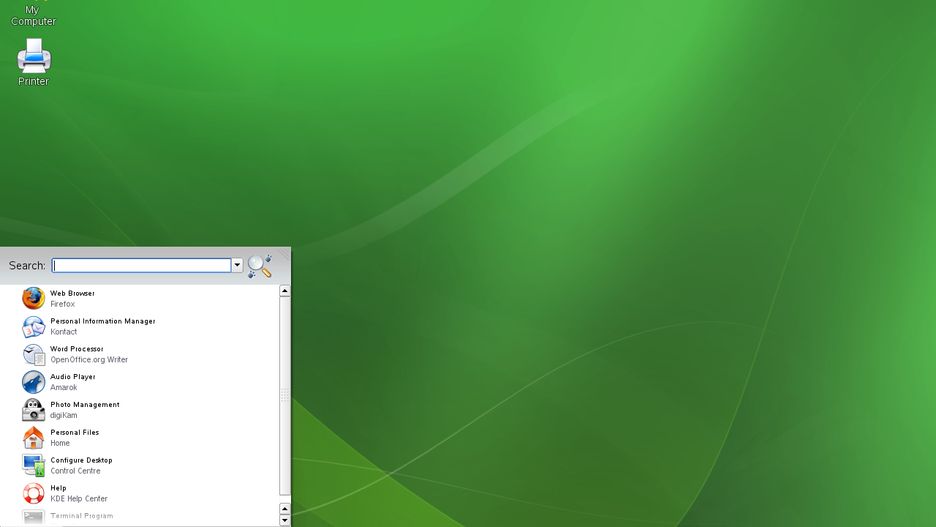Image resolution: width=936 pixels, height=527 pixels.
Task: Select the My Computer desktop label
Action: [x=33, y=16]
